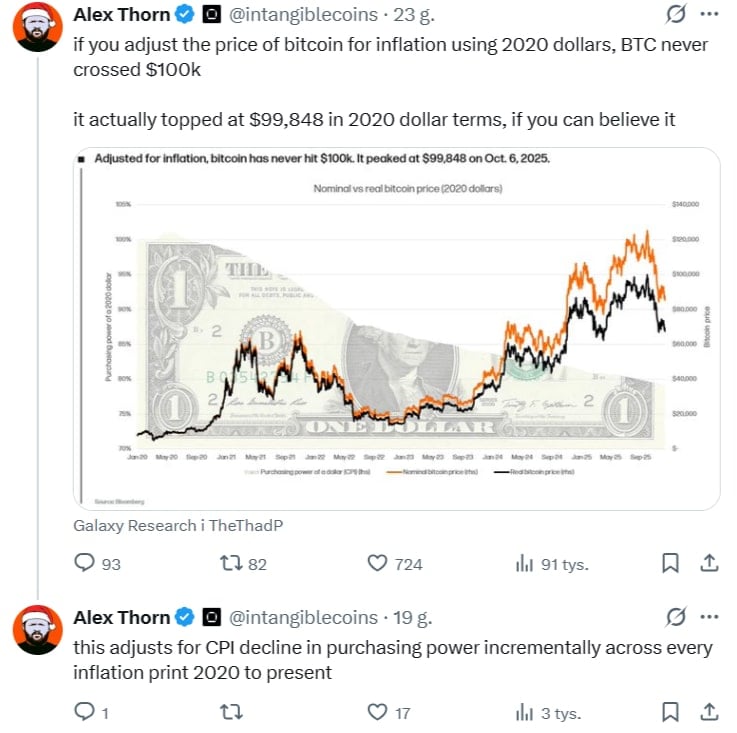Like the follow-up tweet with 17 likes
This screenshot has width=737, height=733.
pos(377,712)
